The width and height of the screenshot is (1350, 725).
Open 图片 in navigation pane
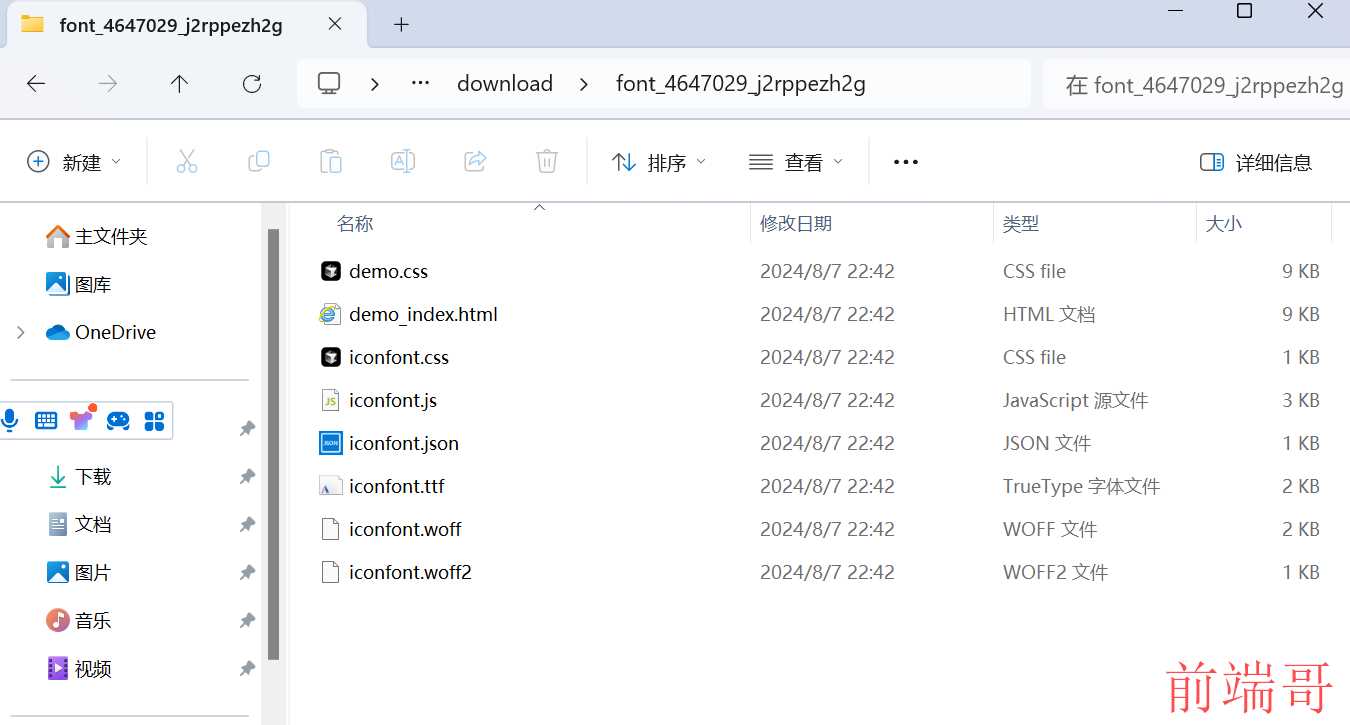pos(80,573)
